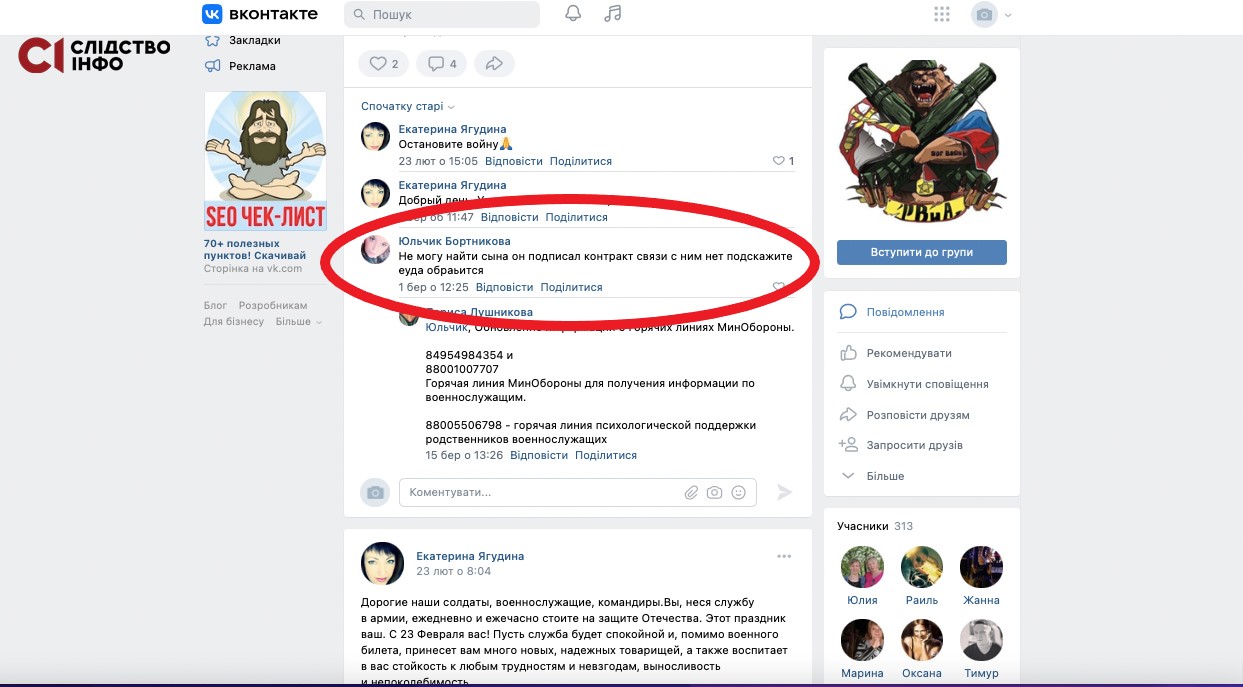Click date 23 лют о 15:05
The width and height of the screenshot is (1243, 687).
point(438,161)
